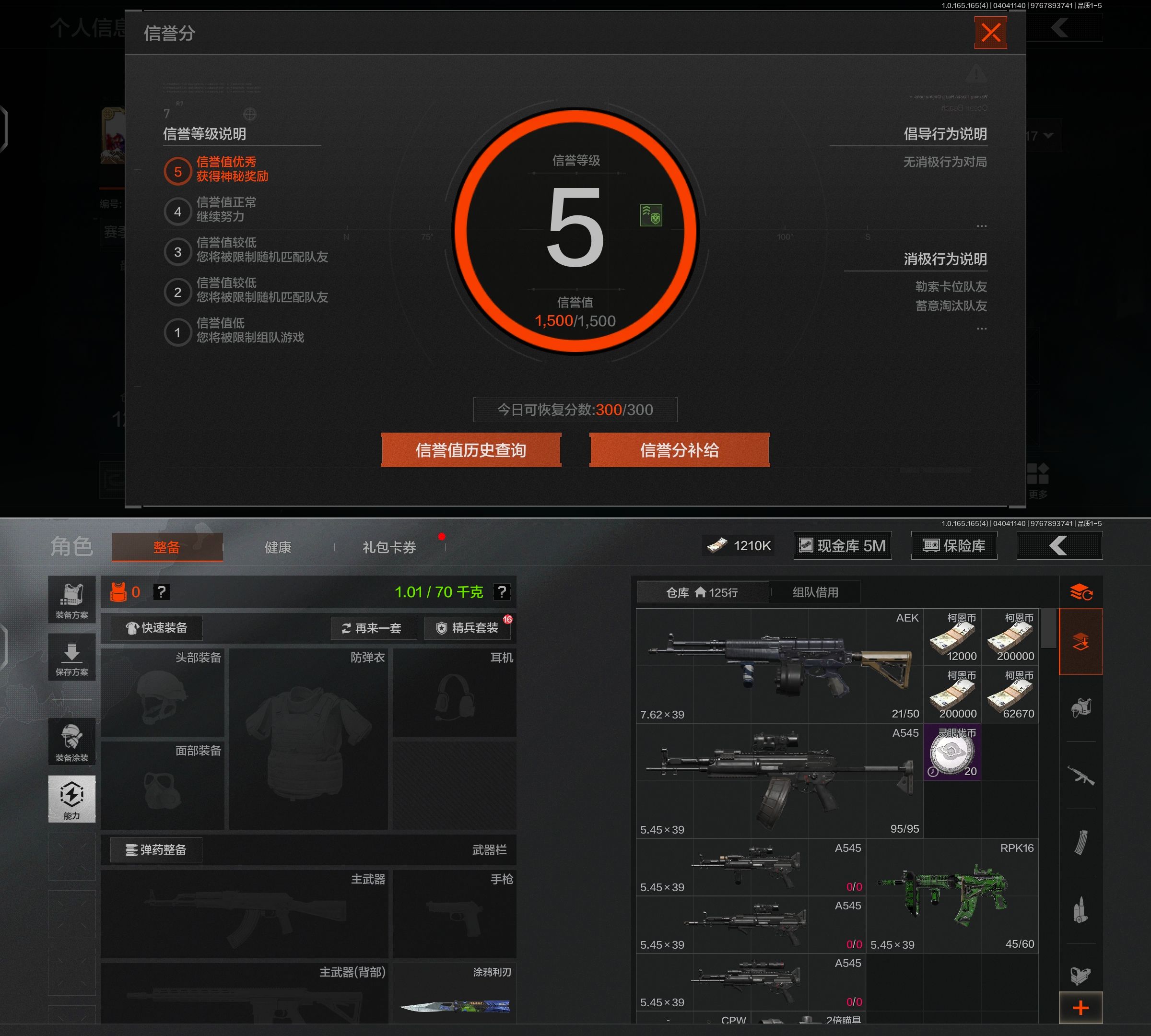Filter warehouse by helmet armor icon

(x=1081, y=708)
